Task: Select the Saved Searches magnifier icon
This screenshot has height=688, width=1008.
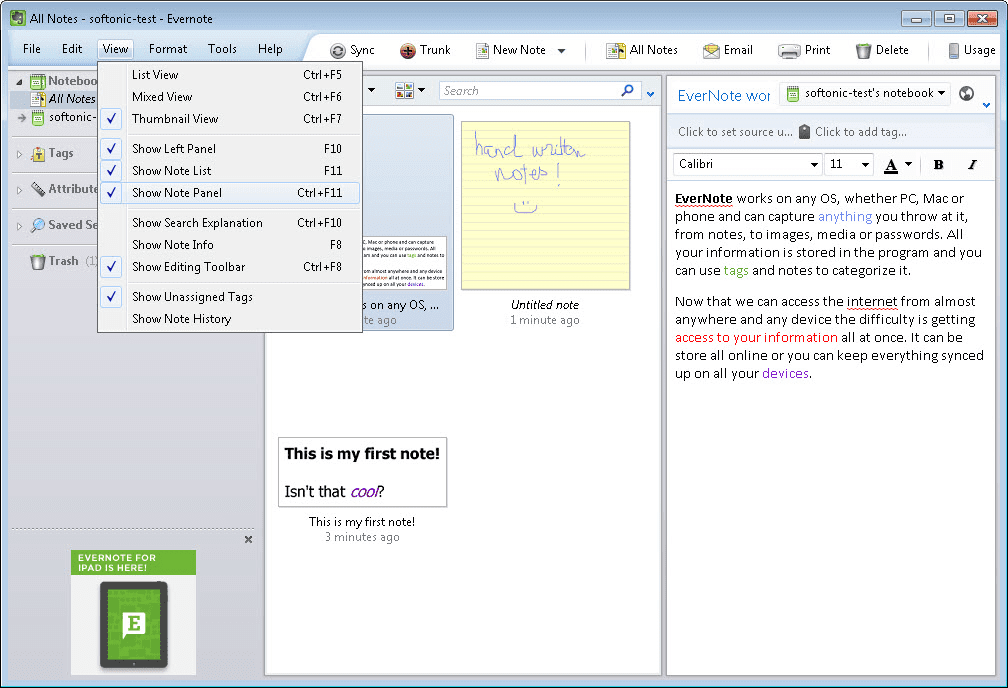Action: pos(38,225)
